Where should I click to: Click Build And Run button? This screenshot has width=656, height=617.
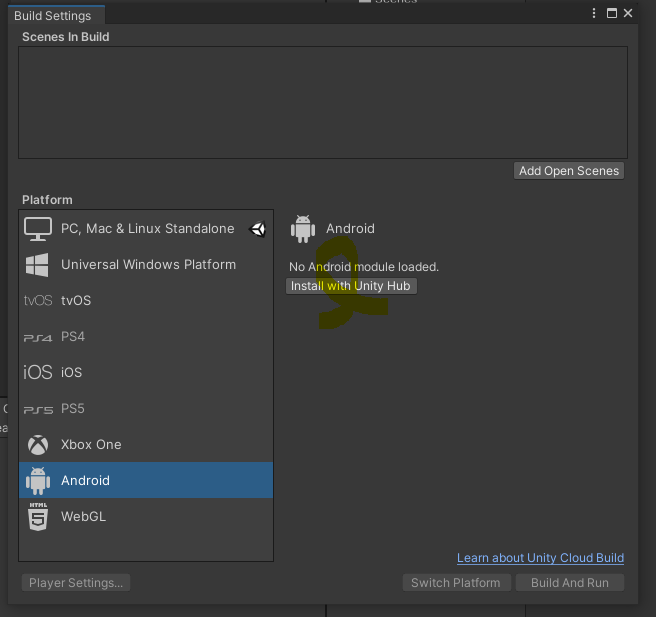(570, 583)
